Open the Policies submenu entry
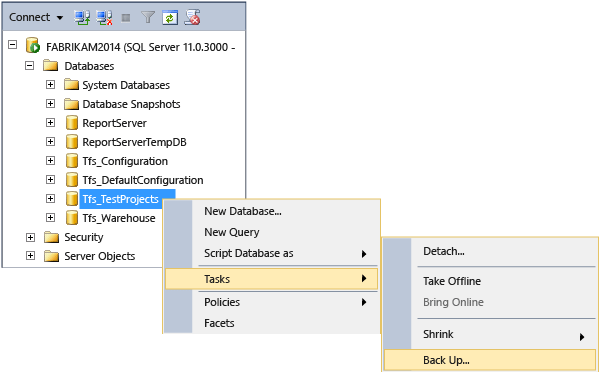 pos(271,302)
